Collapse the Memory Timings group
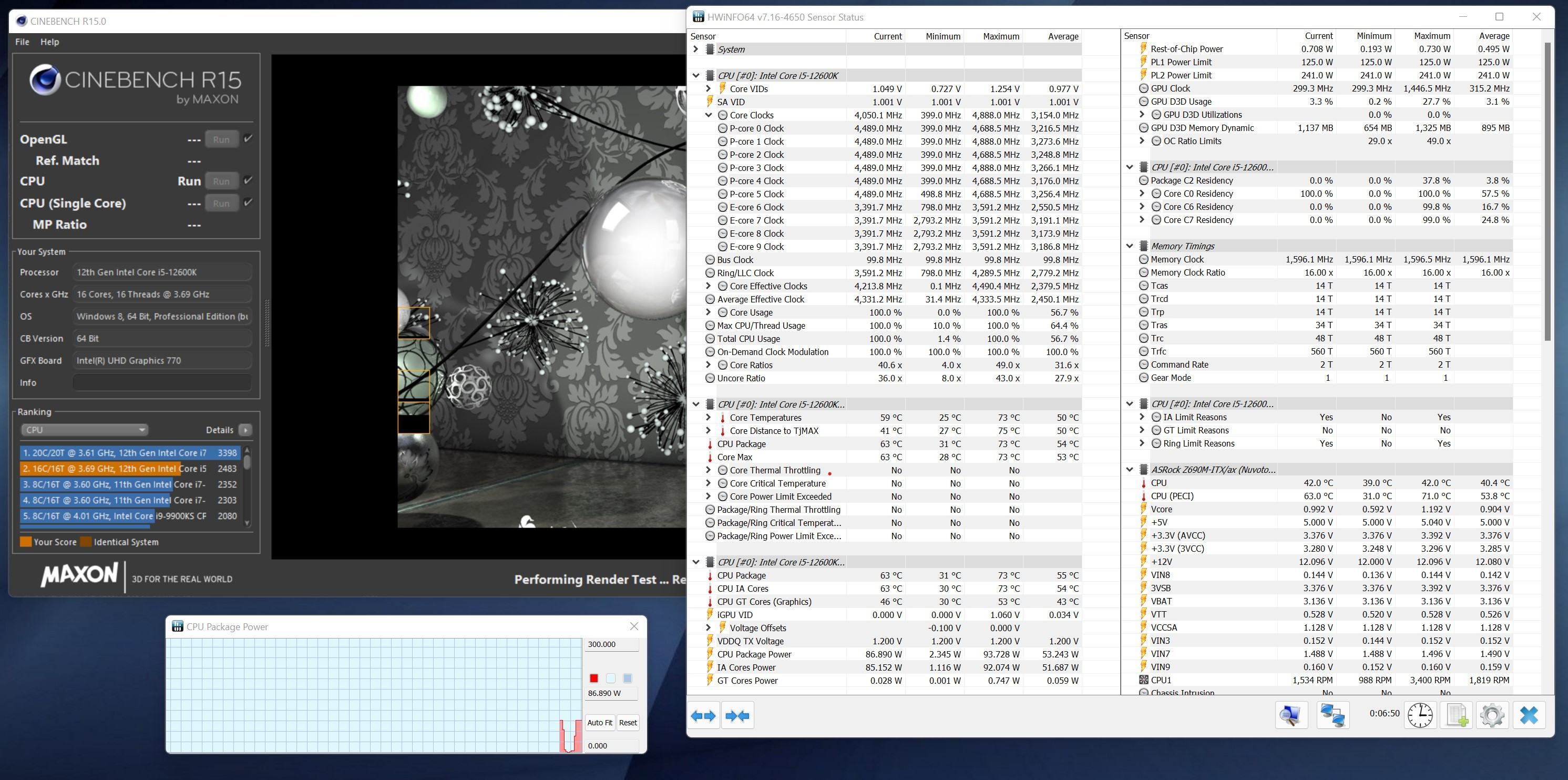This screenshot has height=780, width=1568. point(1130,246)
